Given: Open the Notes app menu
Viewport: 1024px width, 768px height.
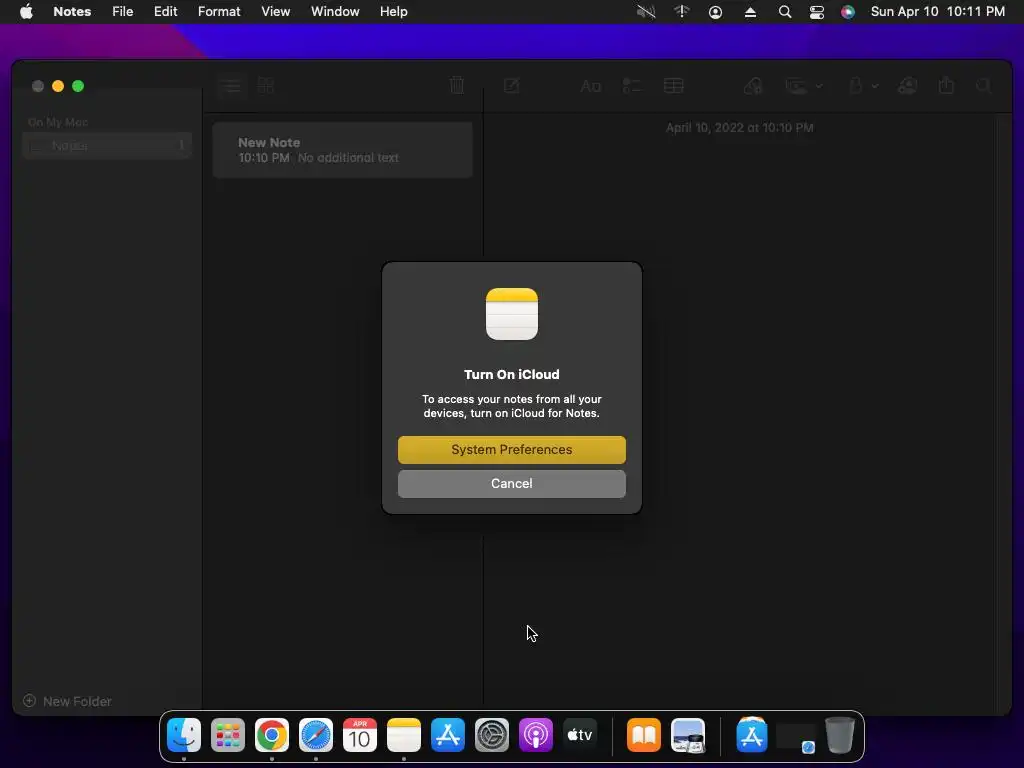Looking at the screenshot, I should tap(72, 11).
